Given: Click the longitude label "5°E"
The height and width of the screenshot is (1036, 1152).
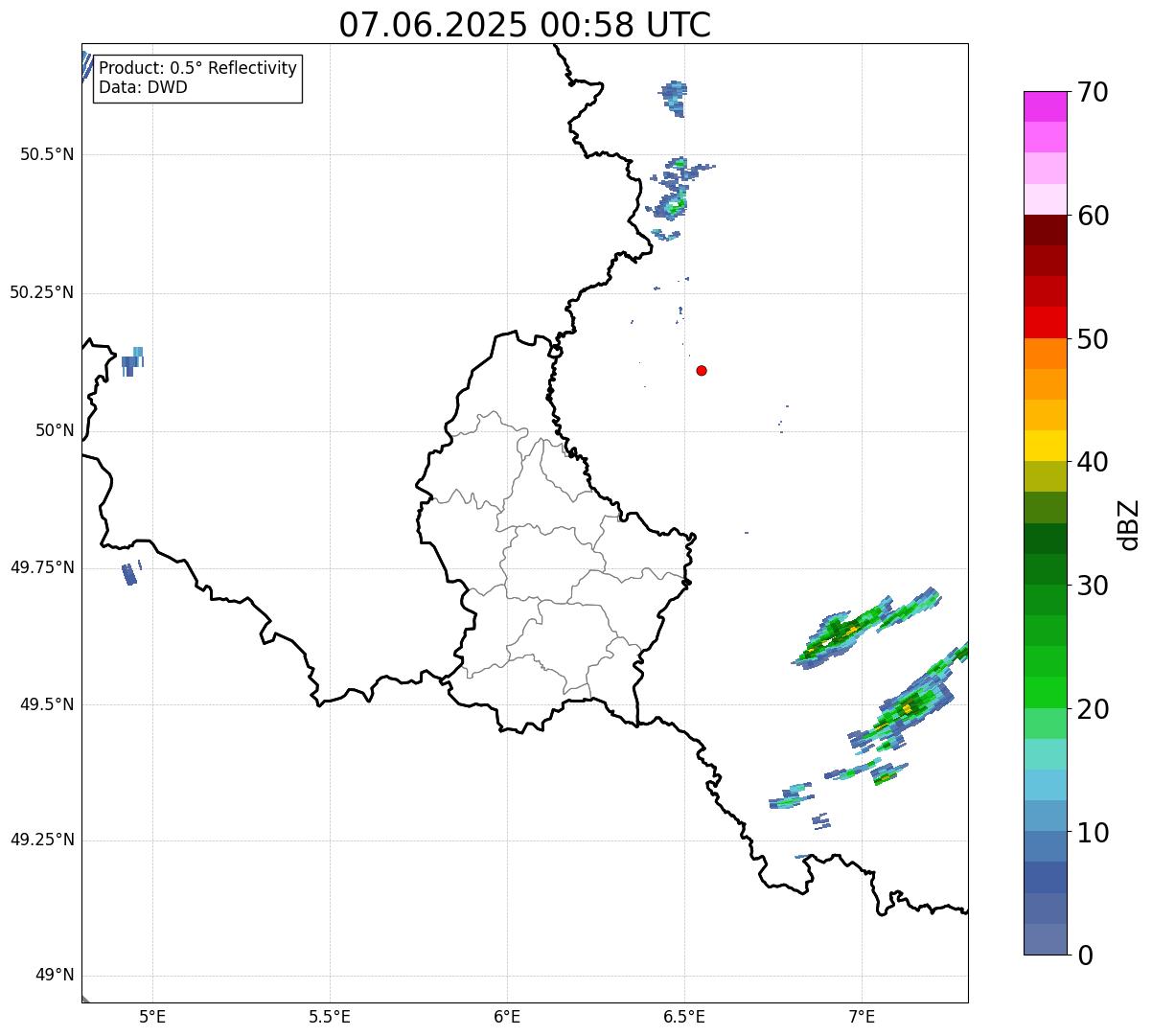Looking at the screenshot, I should (152, 1018).
